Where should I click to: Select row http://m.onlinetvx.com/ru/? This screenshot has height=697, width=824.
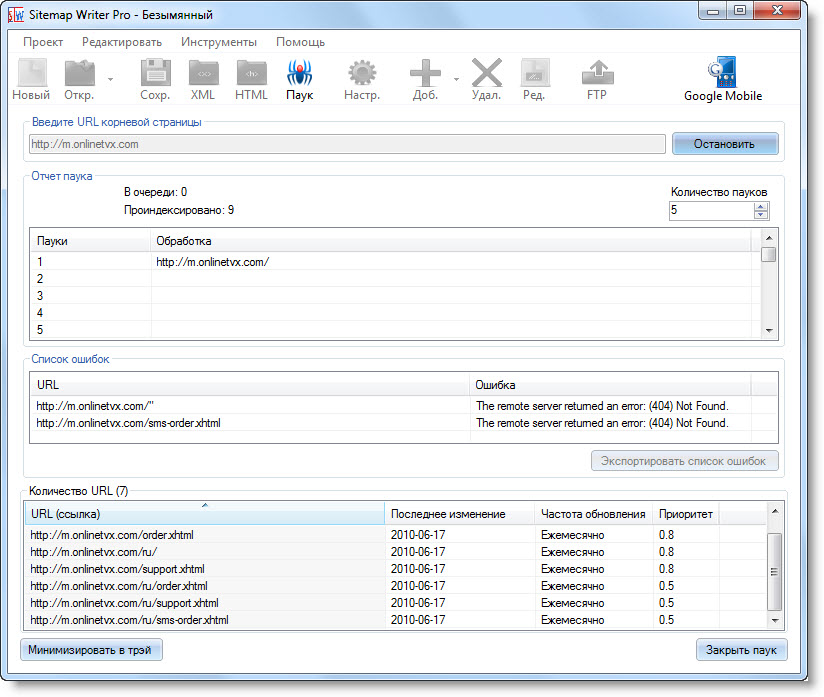click(395, 552)
